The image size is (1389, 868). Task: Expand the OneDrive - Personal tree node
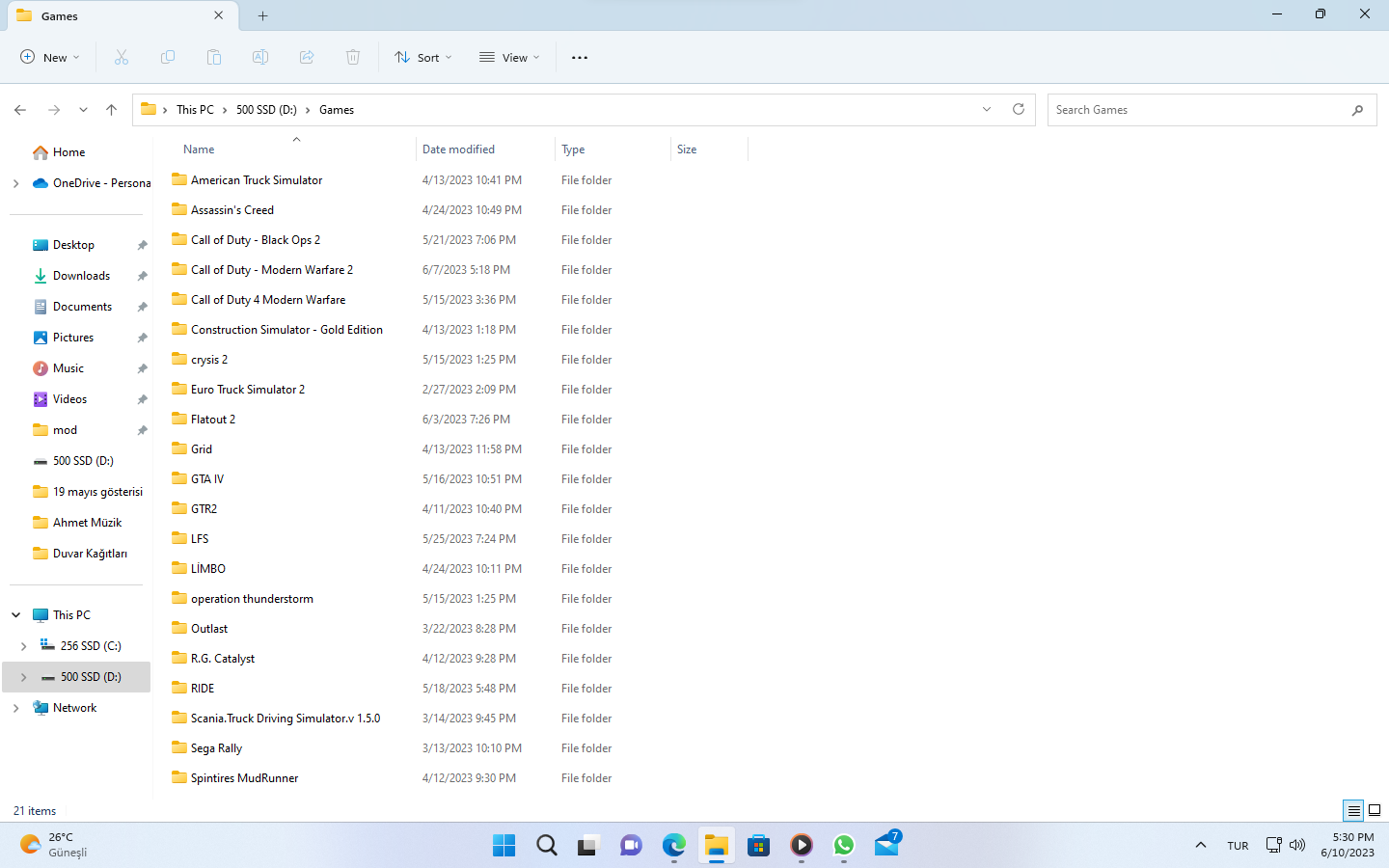click(x=15, y=183)
